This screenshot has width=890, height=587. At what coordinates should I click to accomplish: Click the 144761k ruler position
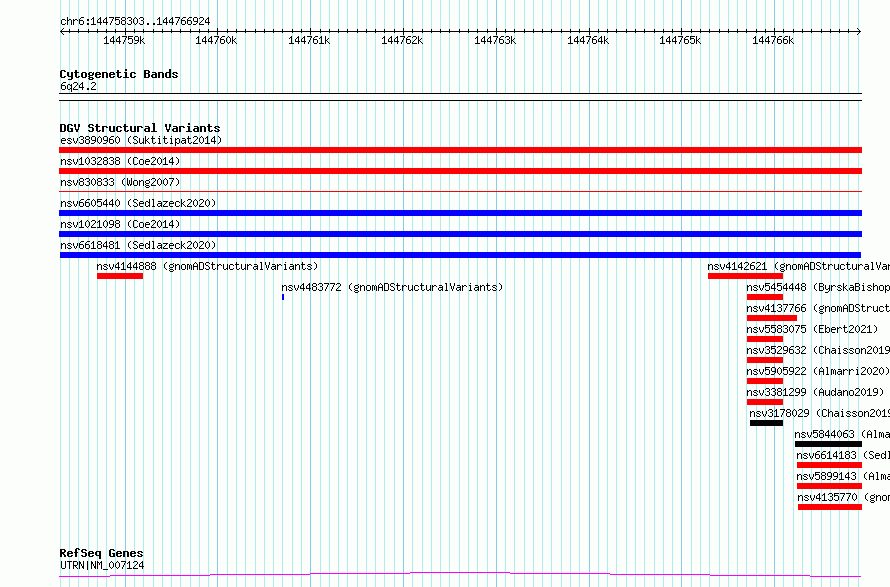click(x=309, y=41)
